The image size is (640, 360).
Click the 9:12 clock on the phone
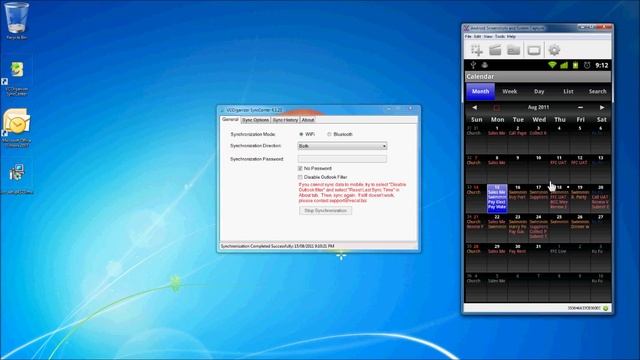[602, 65]
